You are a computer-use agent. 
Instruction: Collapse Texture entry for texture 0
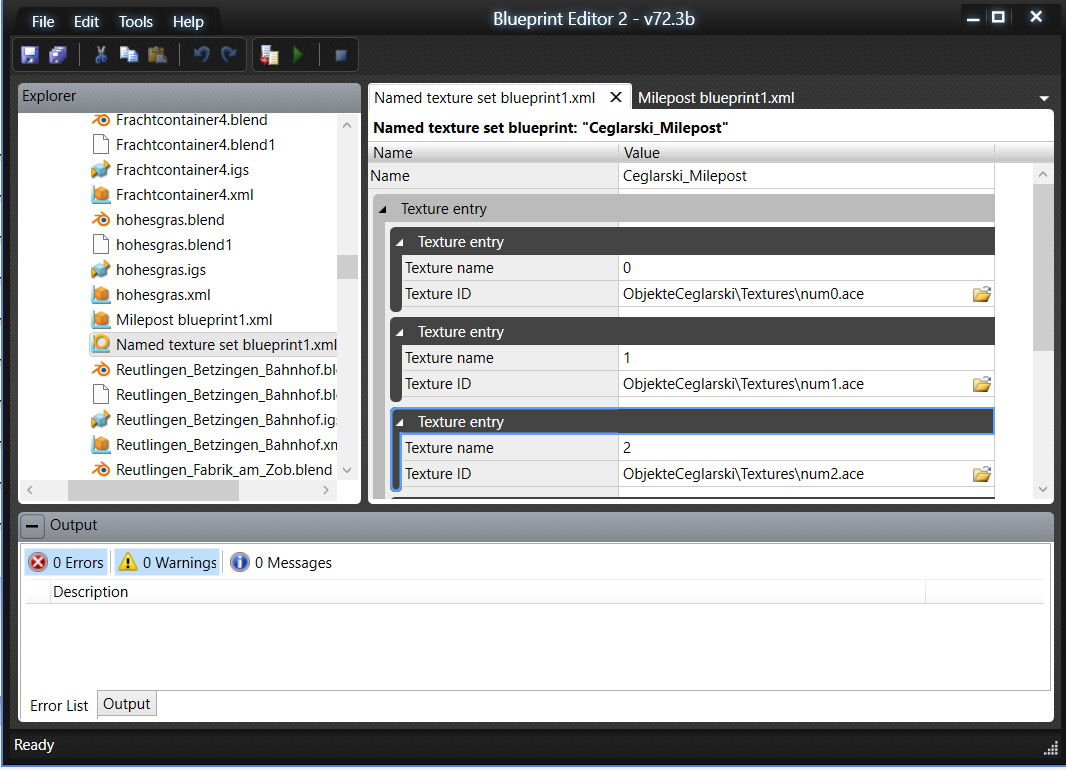(x=400, y=242)
